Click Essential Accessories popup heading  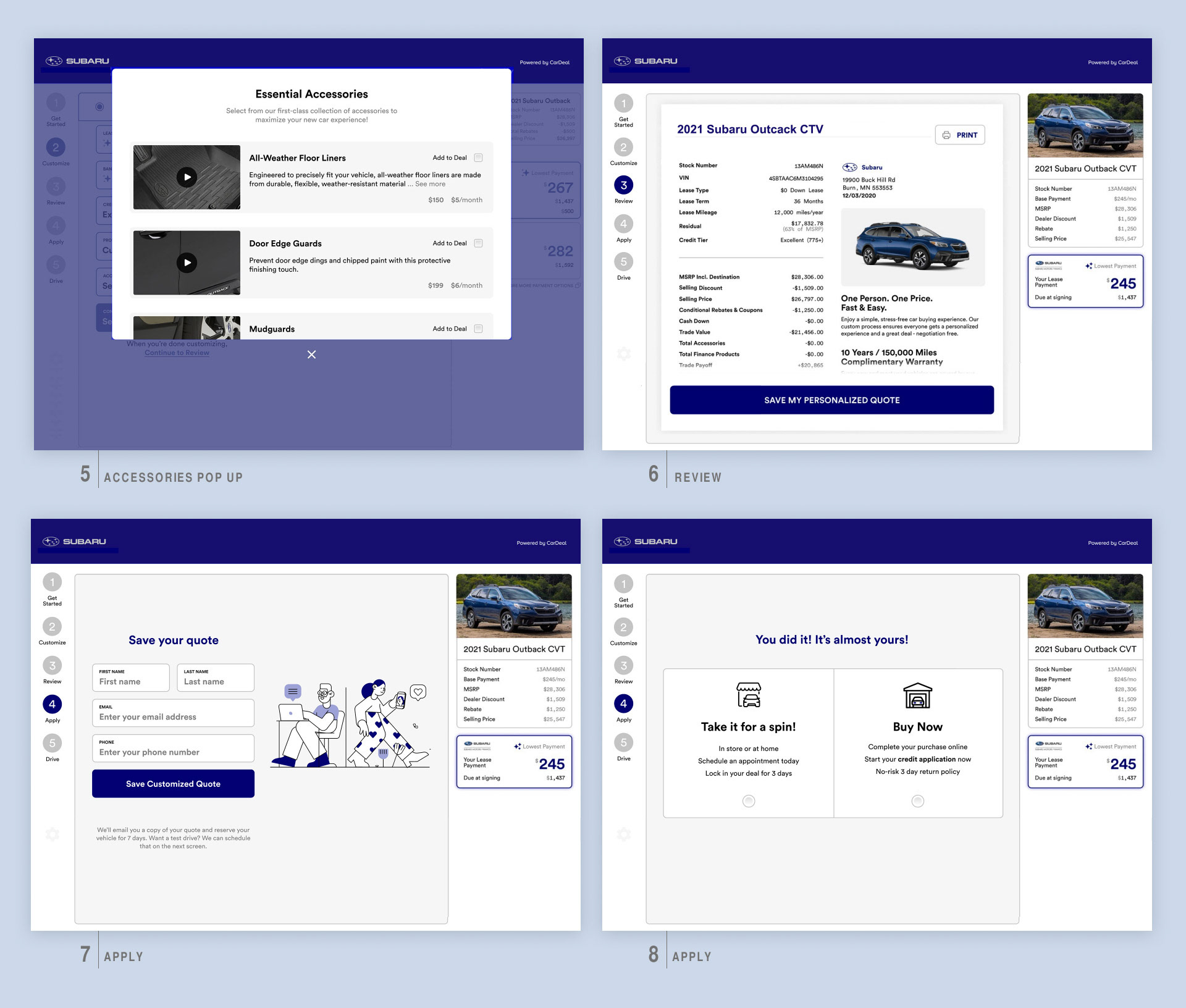[311, 94]
